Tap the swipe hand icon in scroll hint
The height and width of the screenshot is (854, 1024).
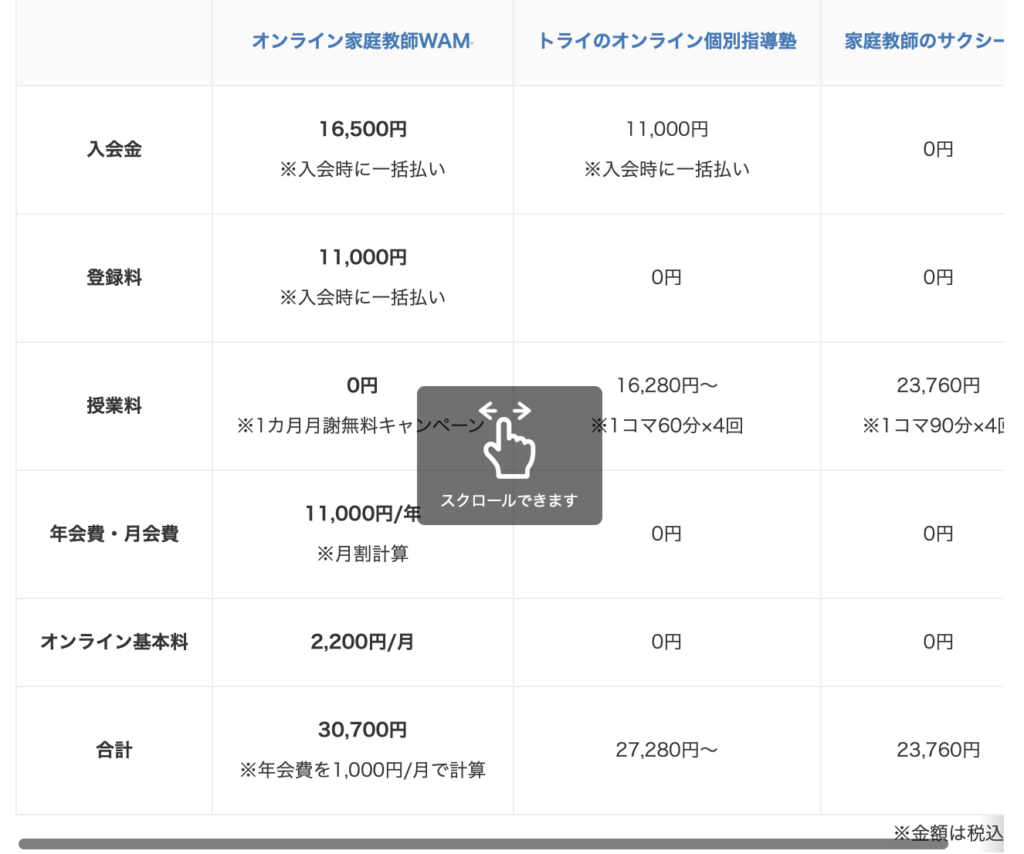[507, 439]
